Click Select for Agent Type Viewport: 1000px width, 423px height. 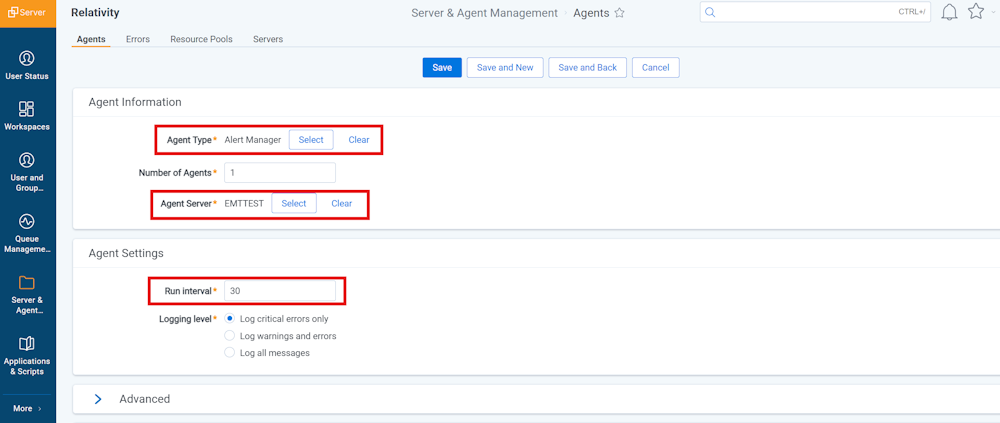pyautogui.click(x=311, y=140)
